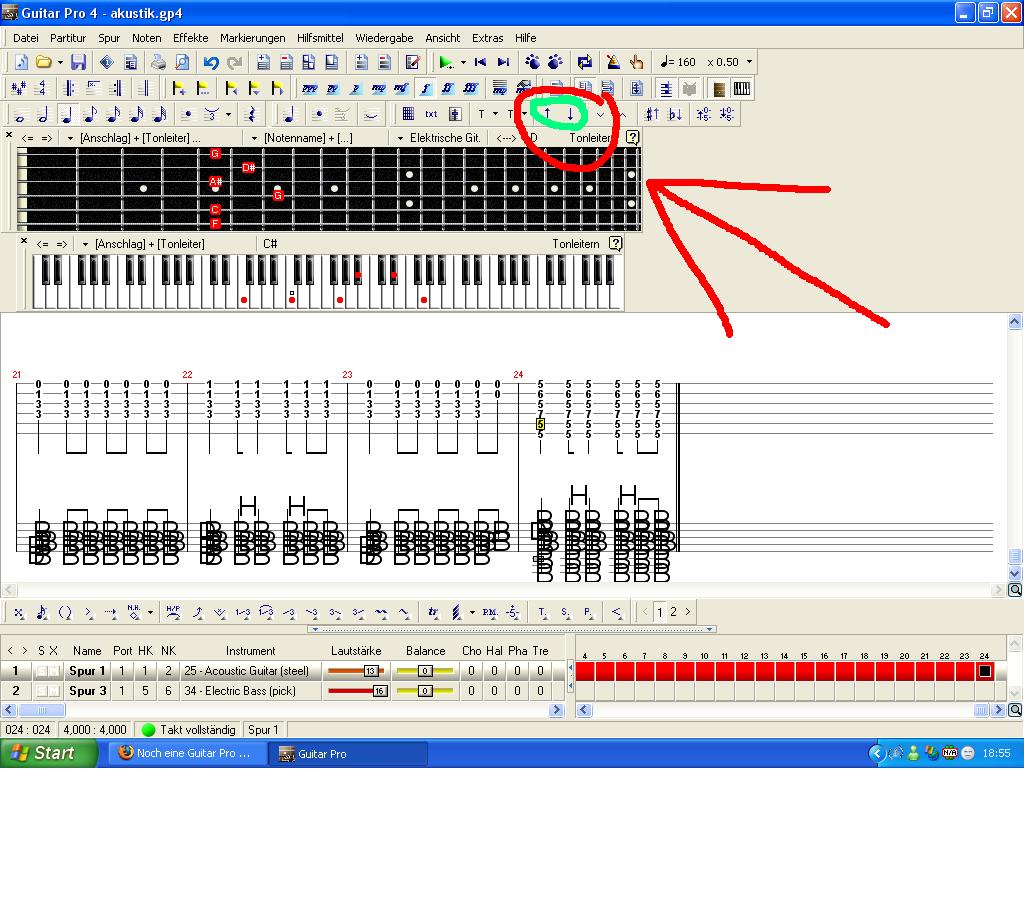Insert a repeat open bar sign
This screenshot has width=1024, height=908.
click(x=69, y=88)
